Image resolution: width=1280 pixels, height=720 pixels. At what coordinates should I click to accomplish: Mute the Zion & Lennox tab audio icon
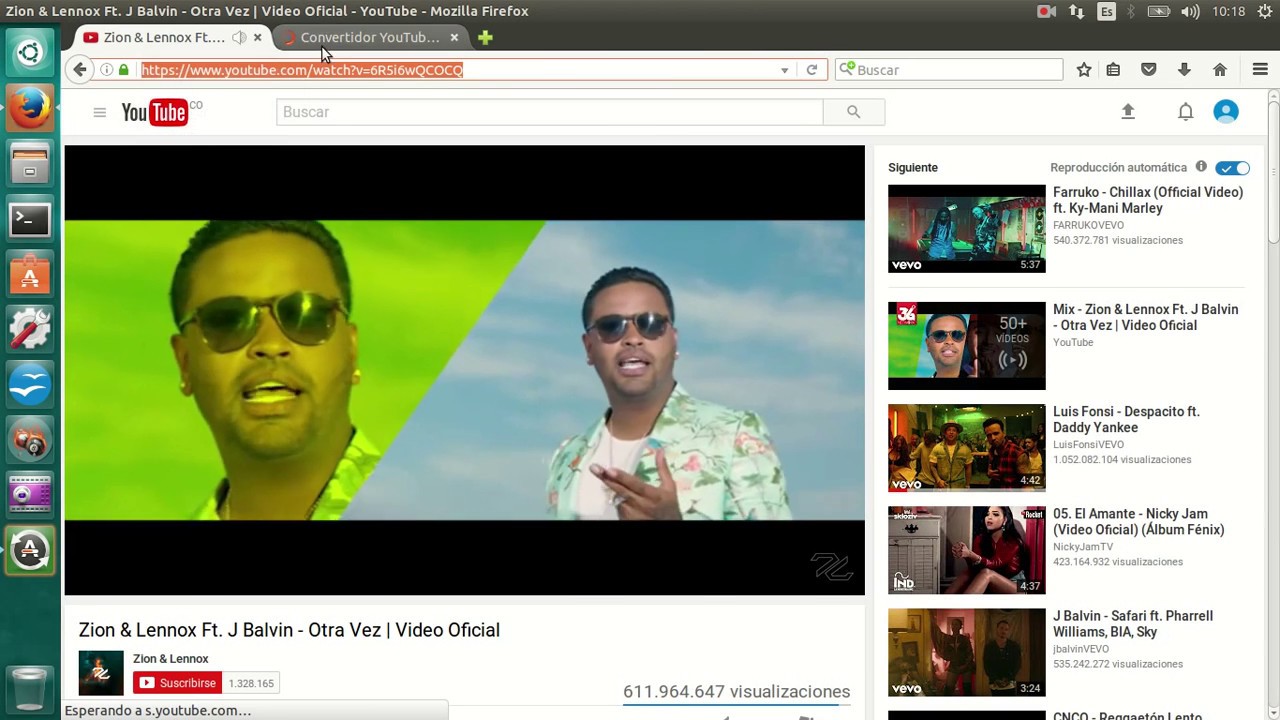click(x=239, y=37)
